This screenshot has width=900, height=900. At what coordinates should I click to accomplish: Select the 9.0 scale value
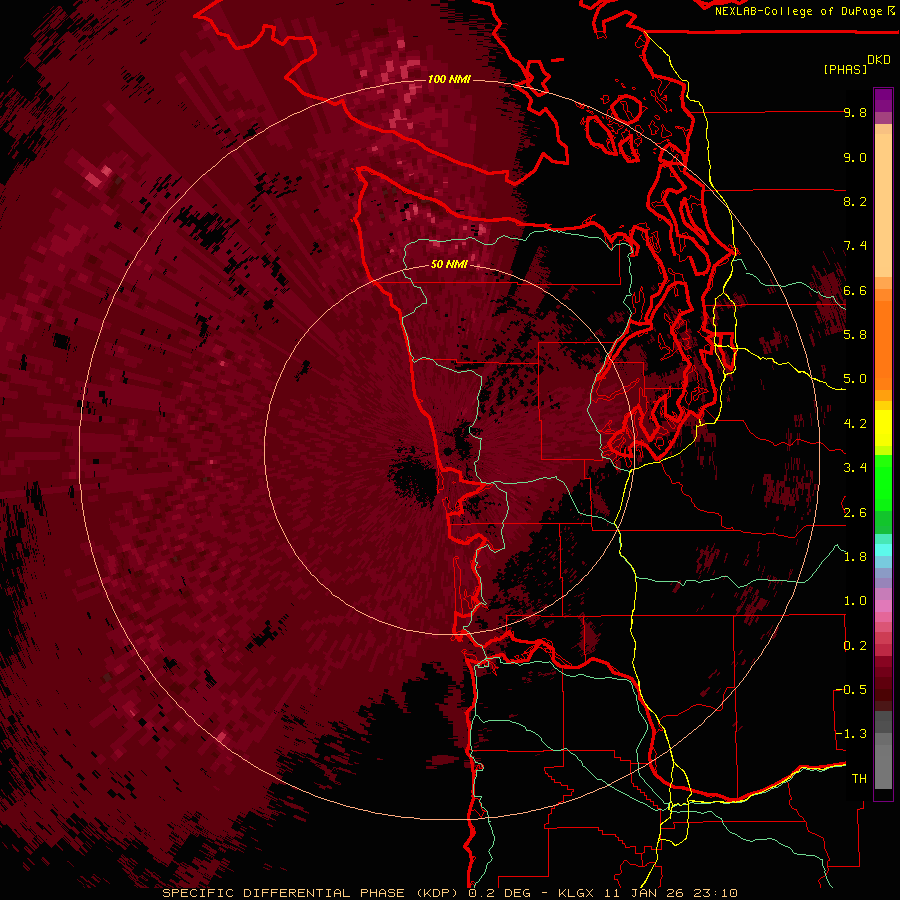tap(855, 157)
